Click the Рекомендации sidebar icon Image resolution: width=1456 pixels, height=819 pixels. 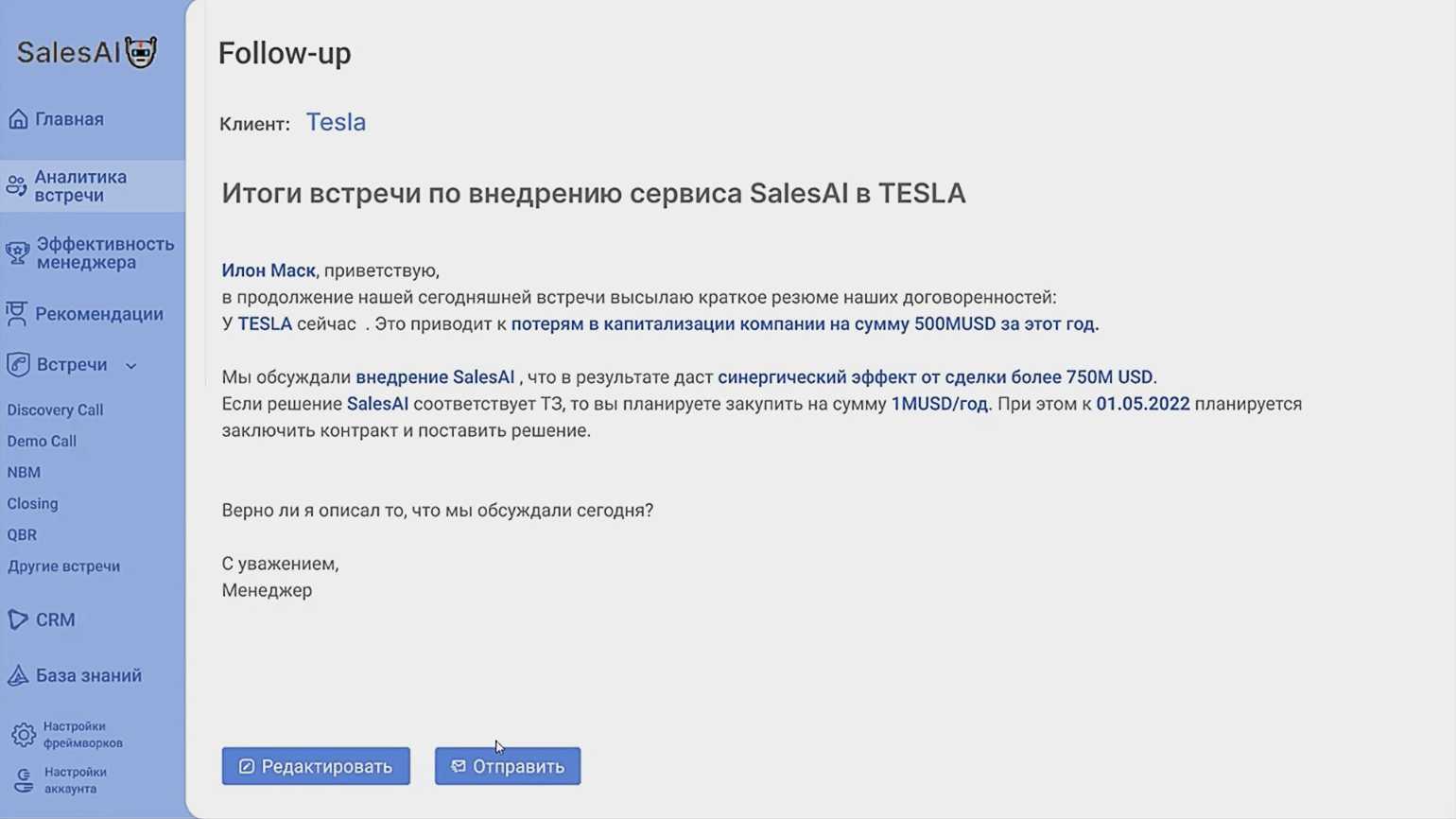[x=17, y=314]
